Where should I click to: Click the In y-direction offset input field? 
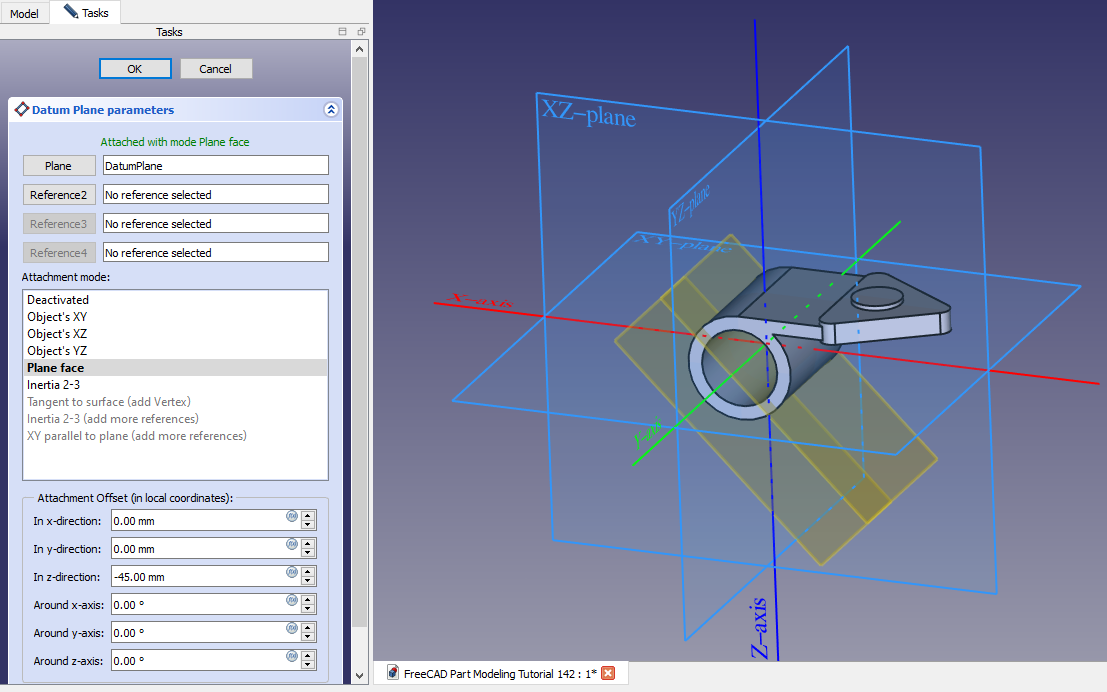(x=197, y=549)
